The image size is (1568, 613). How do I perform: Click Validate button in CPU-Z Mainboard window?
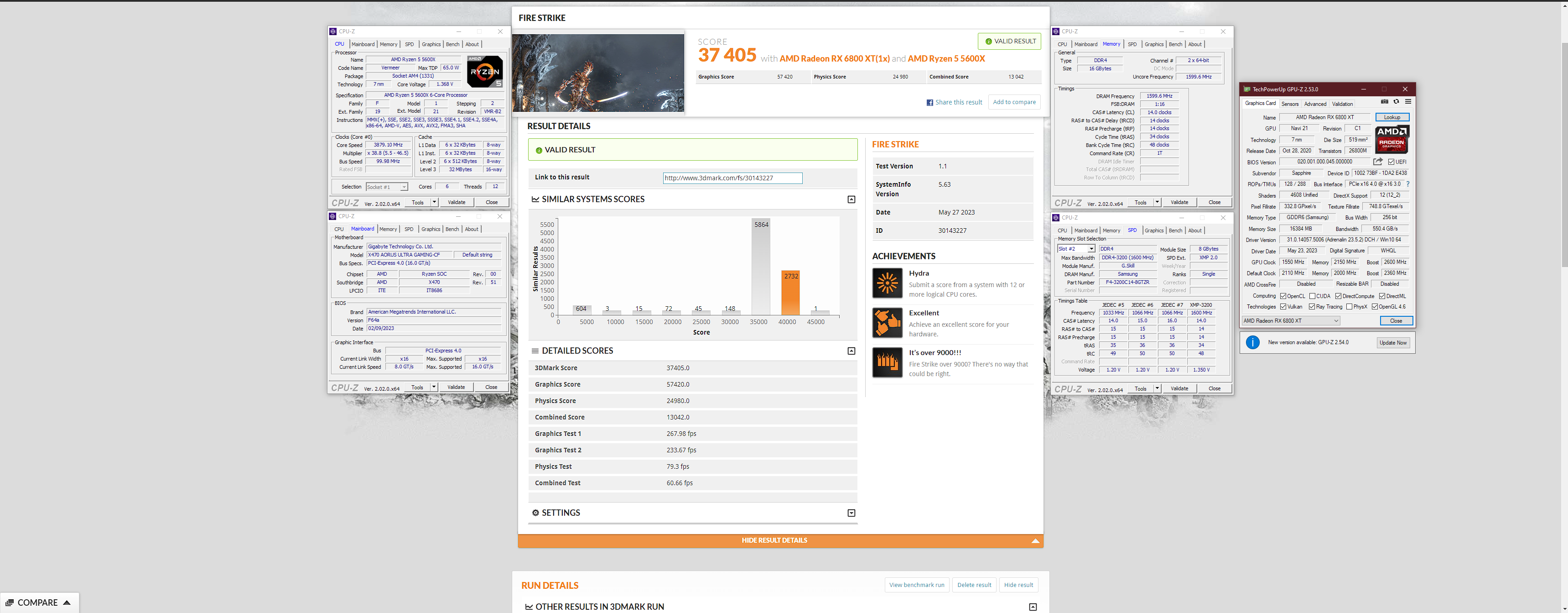456,387
